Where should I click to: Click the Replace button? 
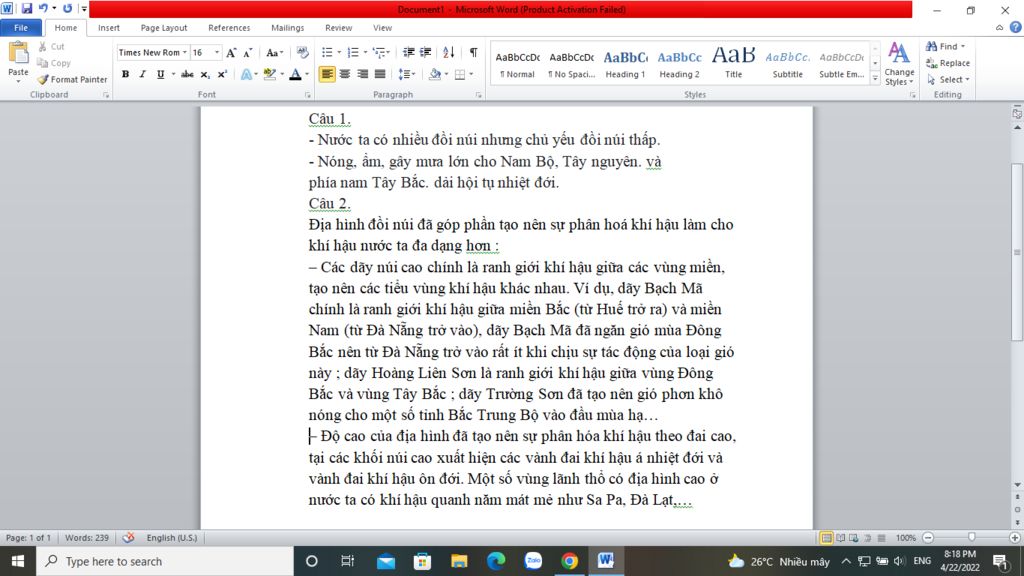tap(948, 63)
